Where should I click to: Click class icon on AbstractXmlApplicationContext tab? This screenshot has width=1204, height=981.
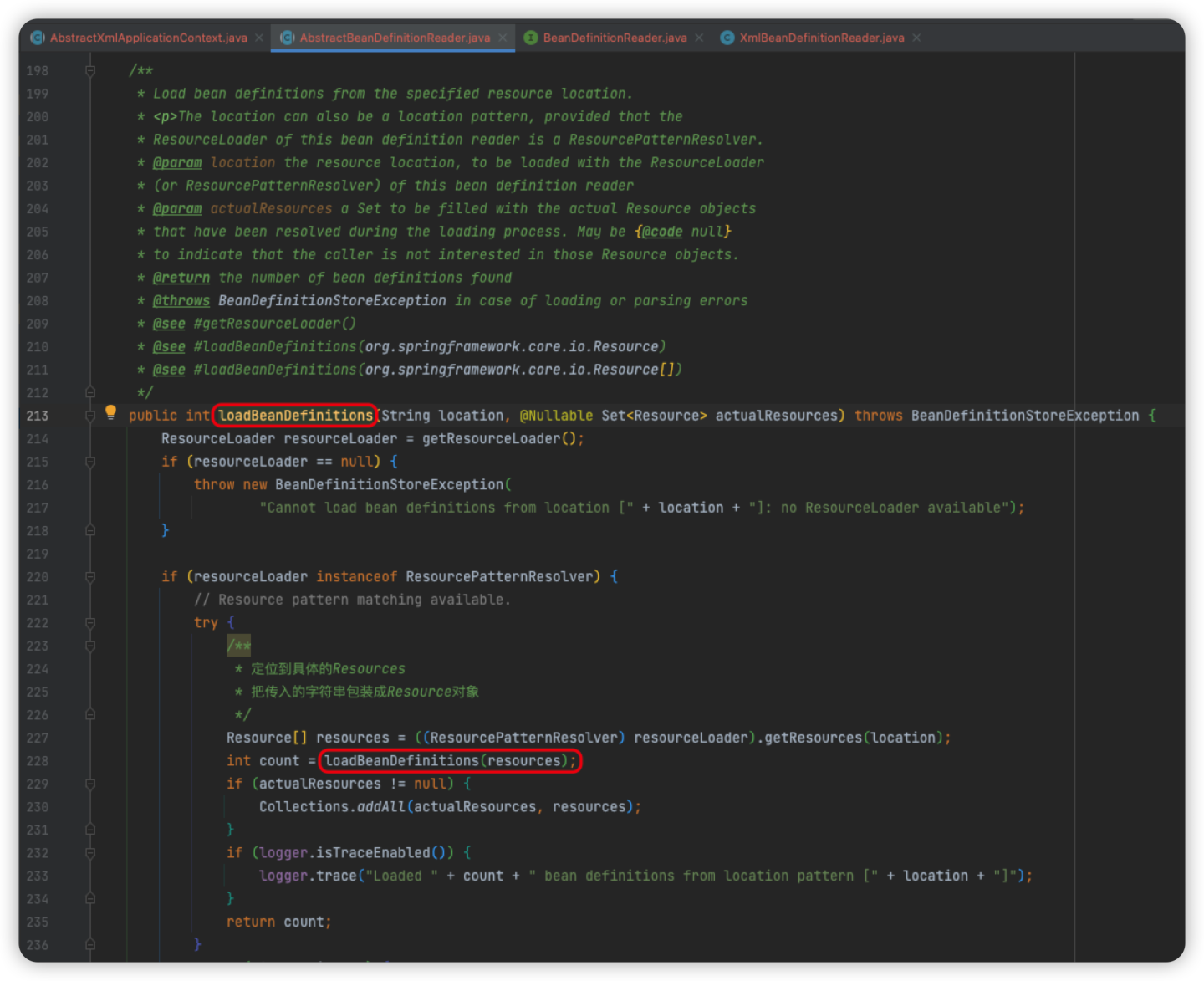click(x=38, y=38)
